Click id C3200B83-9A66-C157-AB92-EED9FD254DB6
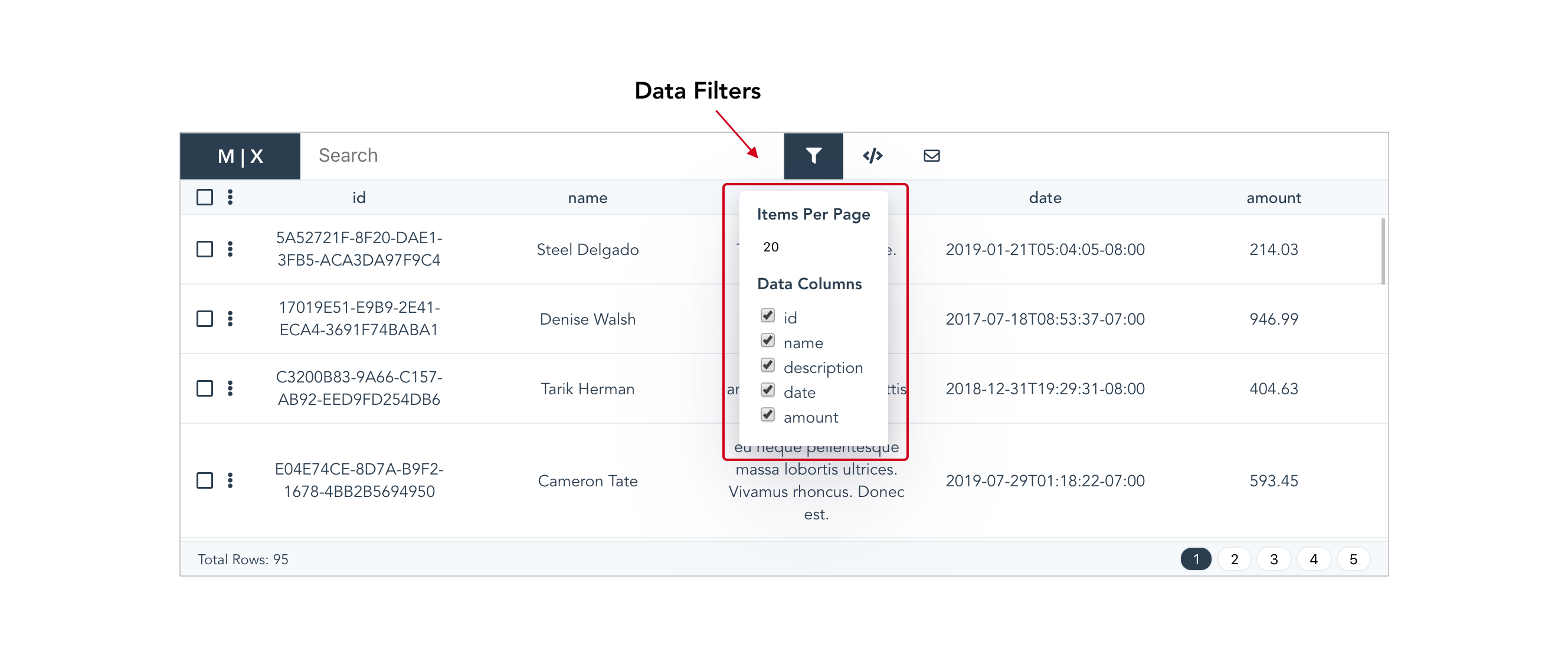This screenshot has width=1568, height=651. 359,388
